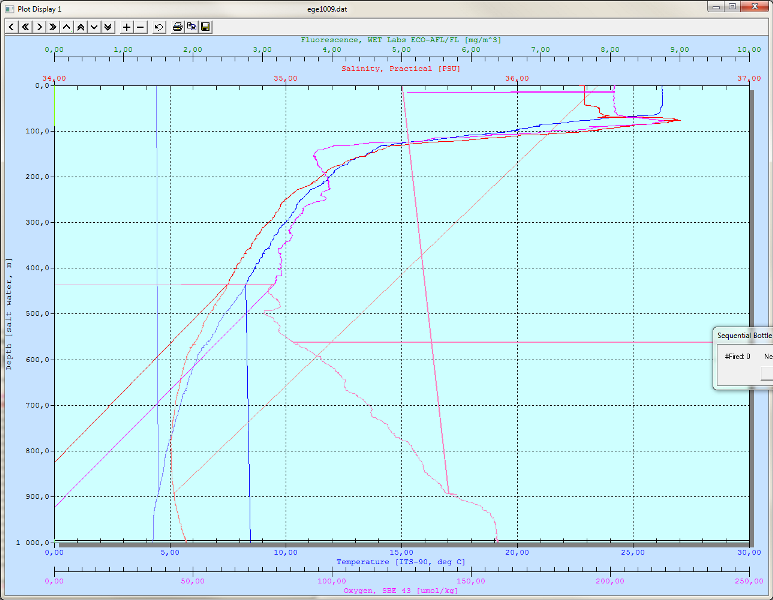
Task: Click the undo zoom curved arrow icon
Action: point(159,27)
